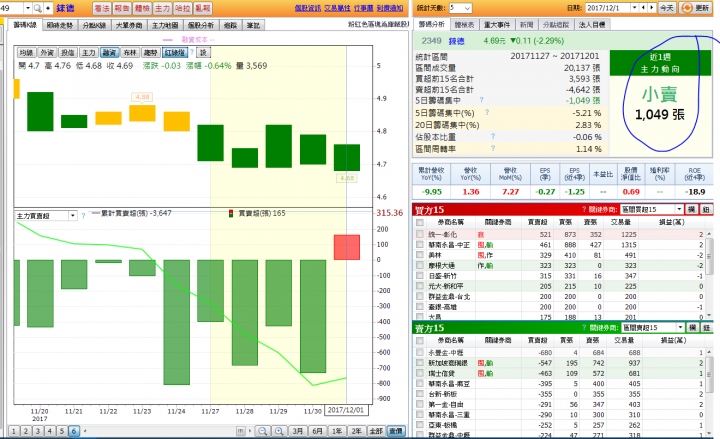
Task: Click the 鈕 button in 賣方15 header
Action: click(706, 328)
